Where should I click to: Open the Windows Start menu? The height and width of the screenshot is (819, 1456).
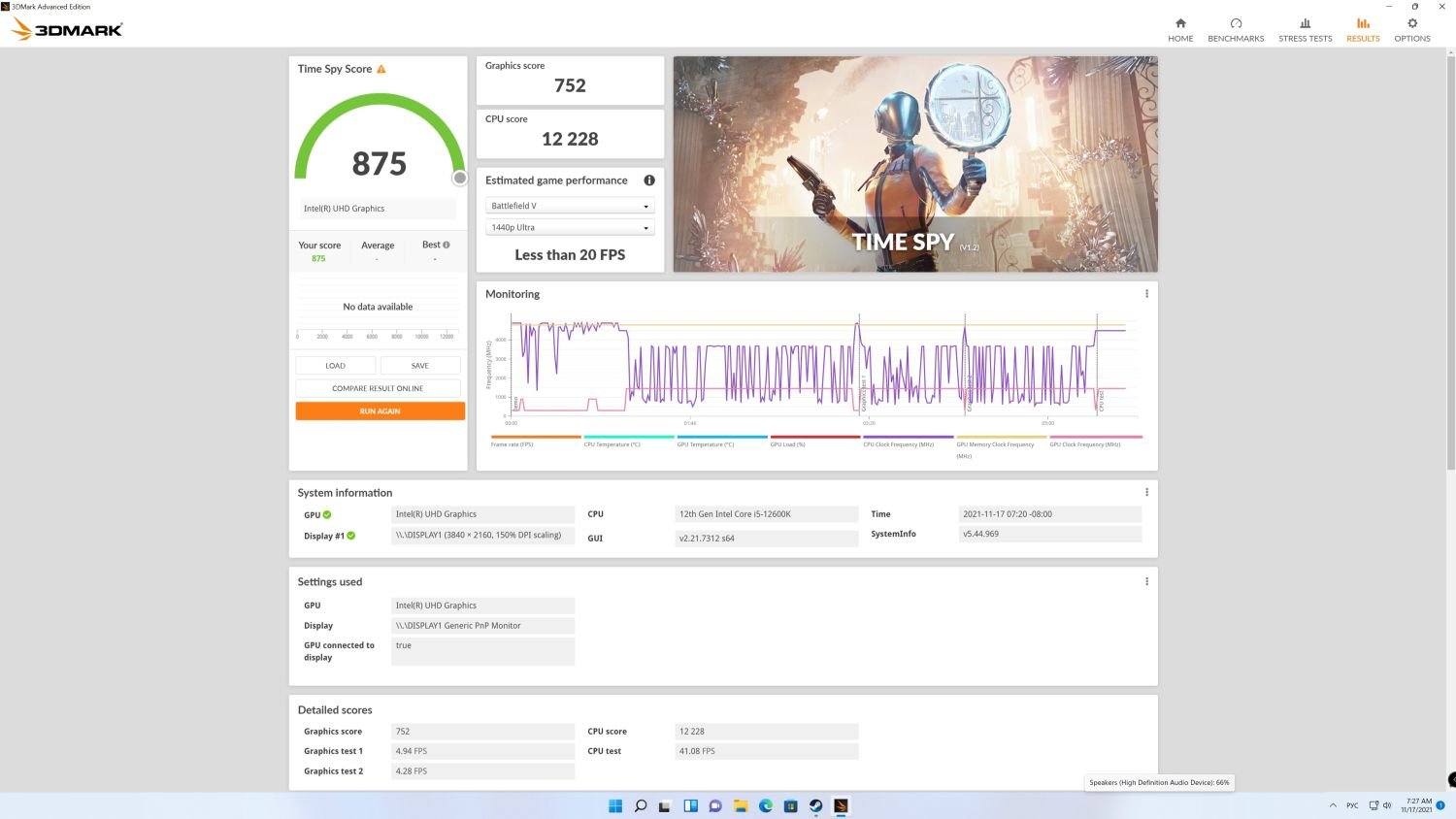tap(615, 805)
